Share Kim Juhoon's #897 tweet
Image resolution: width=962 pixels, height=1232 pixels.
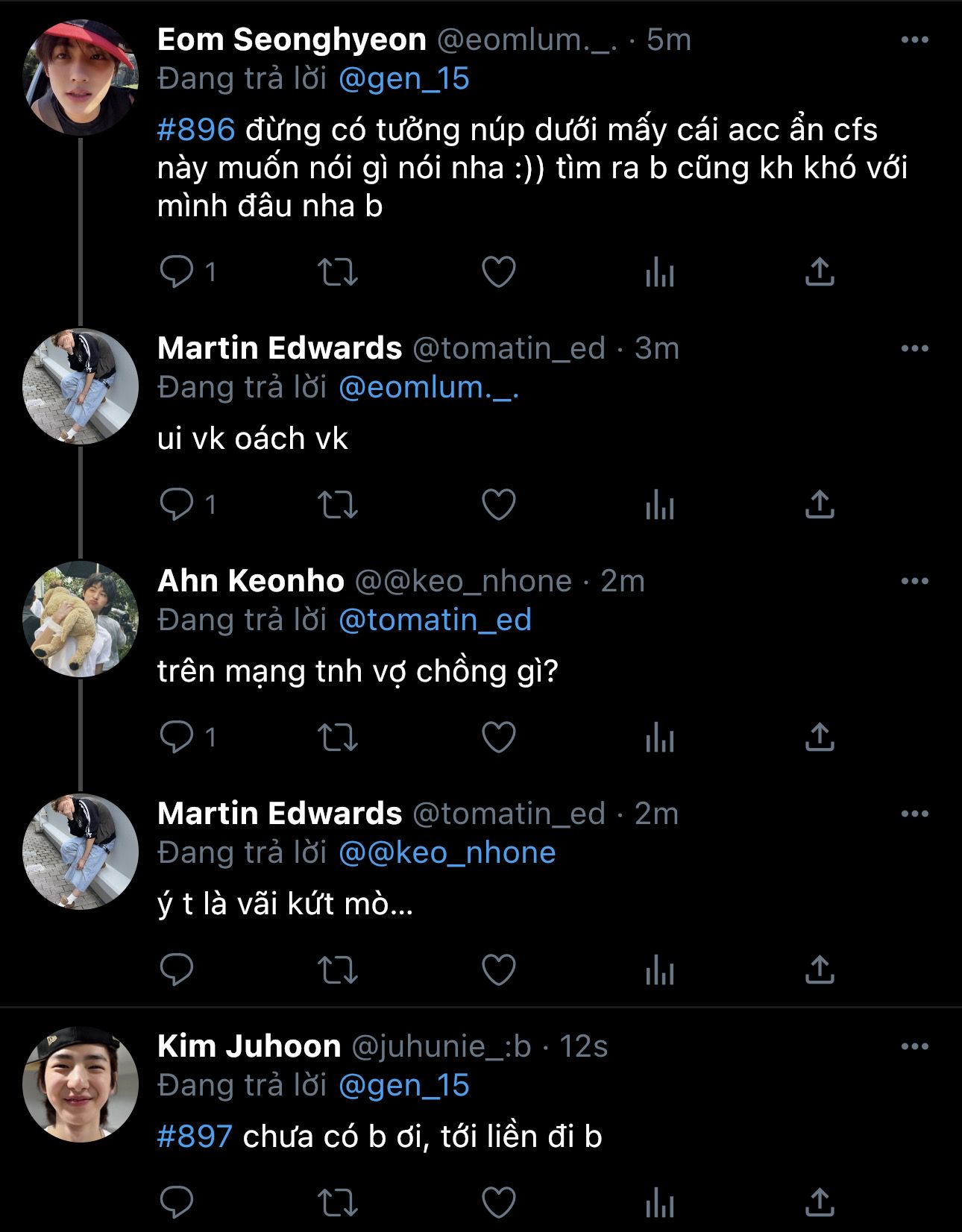coord(820,1202)
